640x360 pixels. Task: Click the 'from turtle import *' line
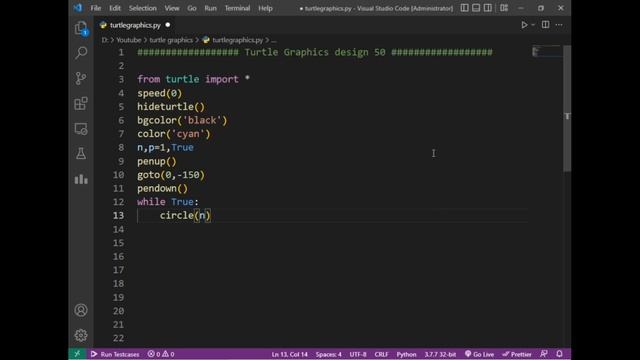tap(193, 79)
